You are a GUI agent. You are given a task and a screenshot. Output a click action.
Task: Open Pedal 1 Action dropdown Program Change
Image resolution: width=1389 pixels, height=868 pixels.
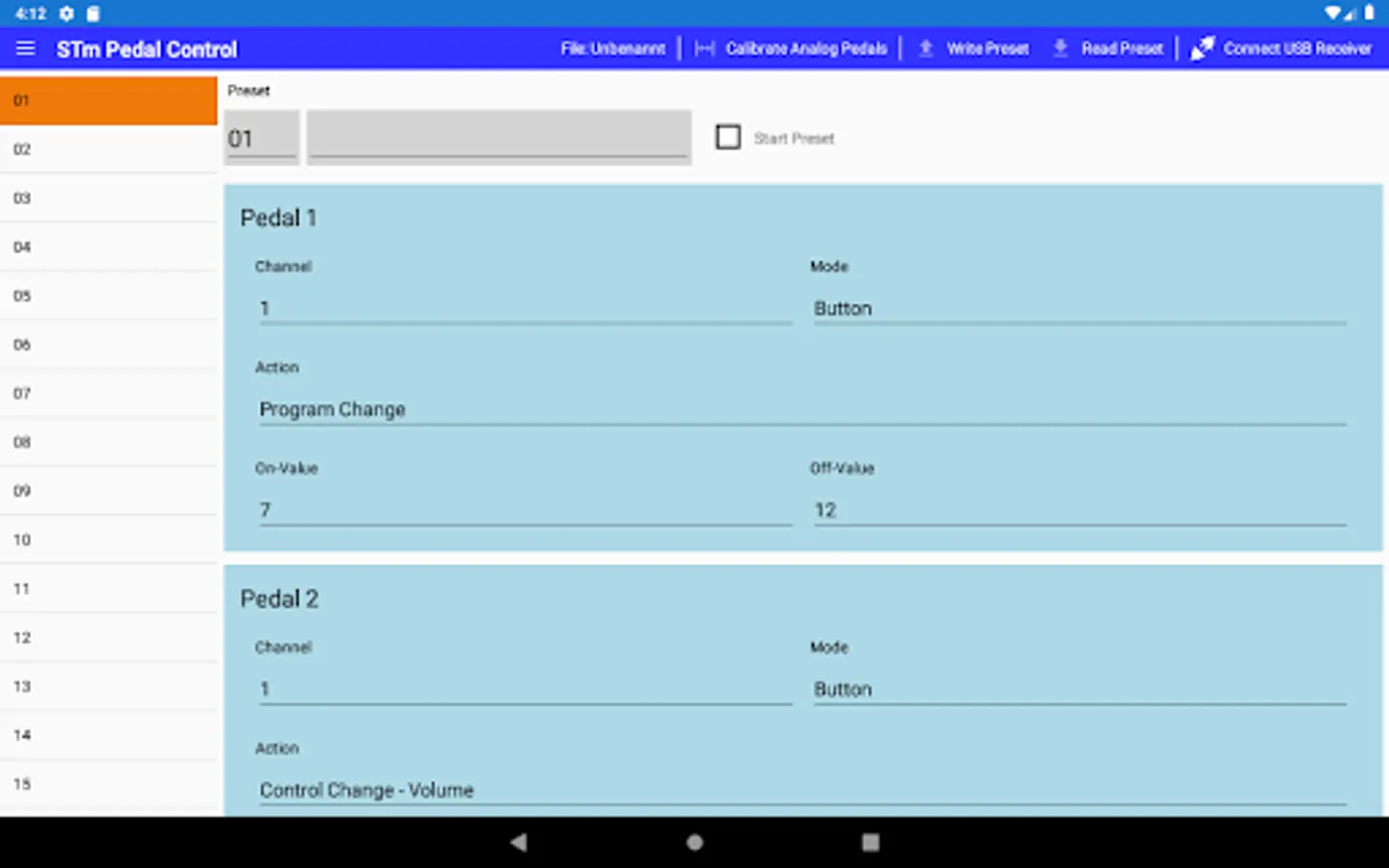tap(803, 410)
